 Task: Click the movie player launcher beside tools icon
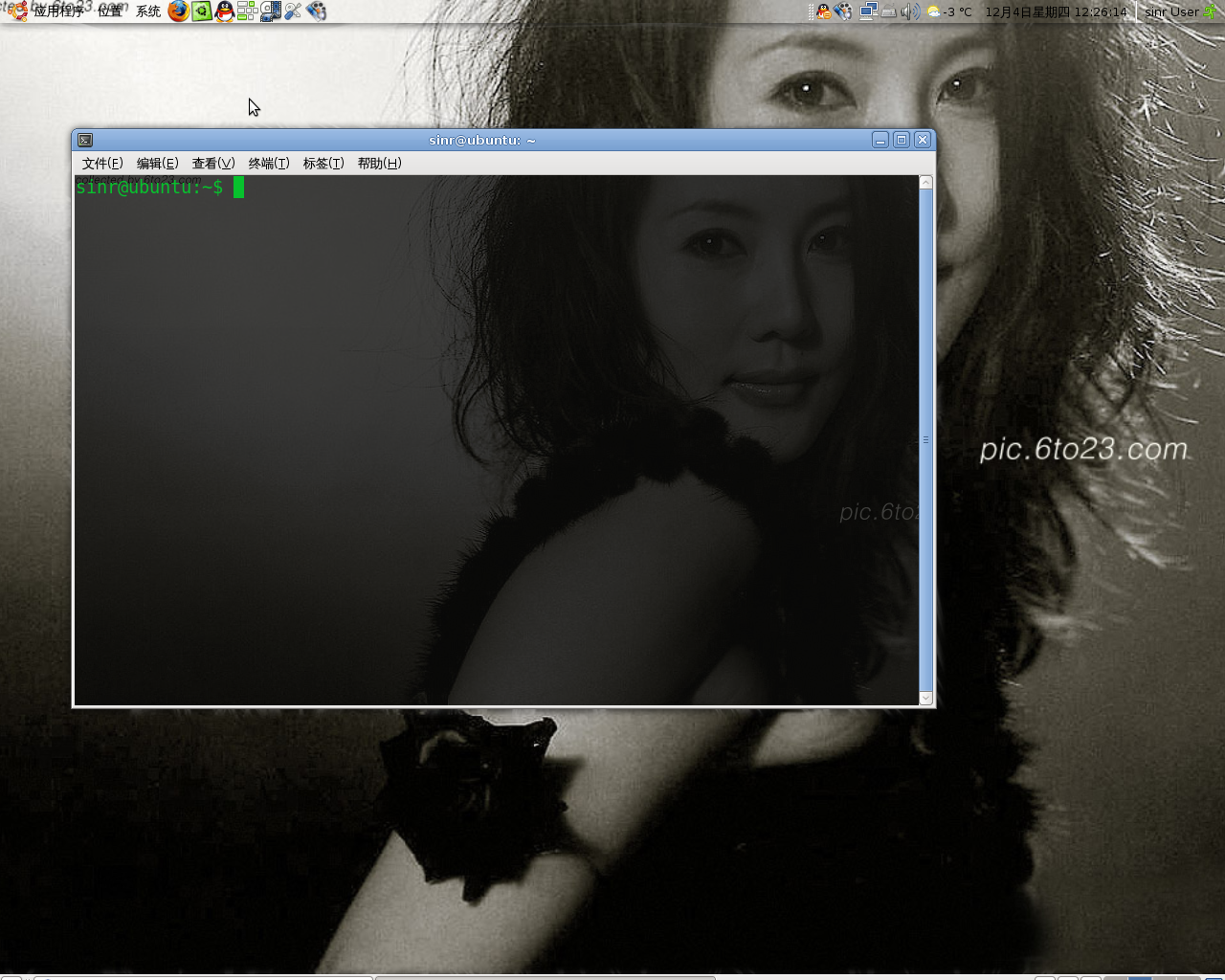(x=317, y=11)
